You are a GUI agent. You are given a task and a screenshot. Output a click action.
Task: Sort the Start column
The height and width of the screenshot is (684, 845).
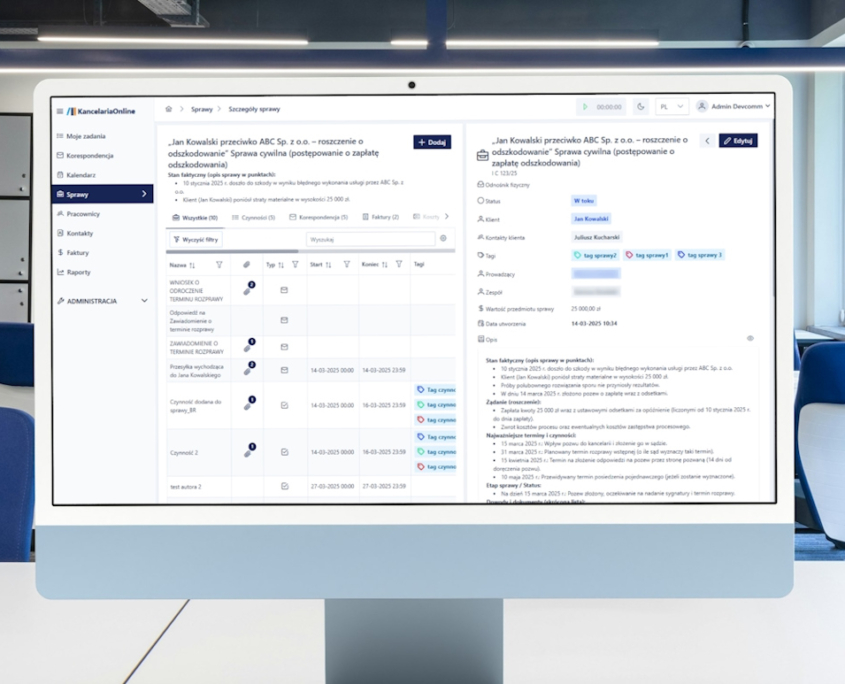328,265
